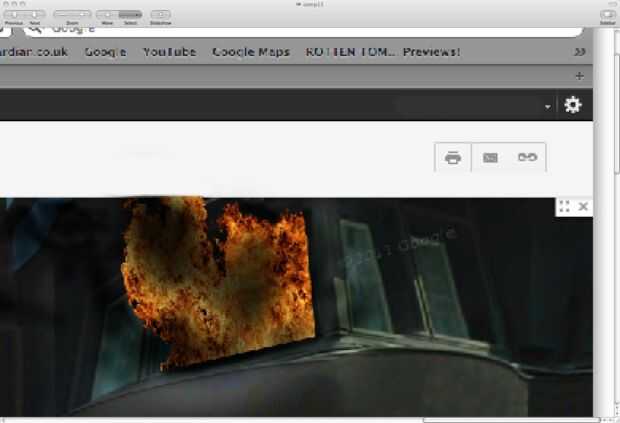Open the Google Maps bookmark
This screenshot has width=620, height=423.
pyautogui.click(x=251, y=52)
